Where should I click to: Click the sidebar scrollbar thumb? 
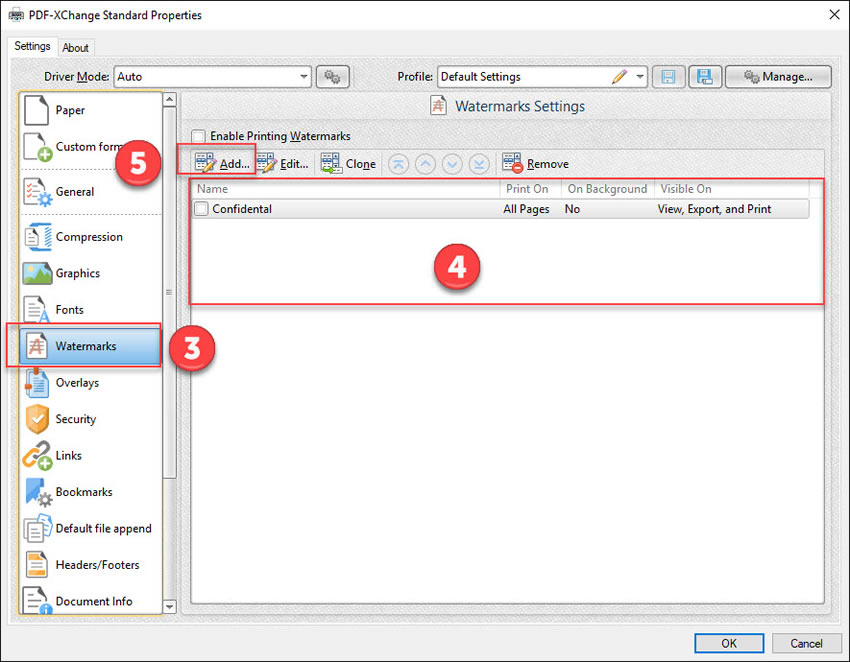click(x=170, y=293)
